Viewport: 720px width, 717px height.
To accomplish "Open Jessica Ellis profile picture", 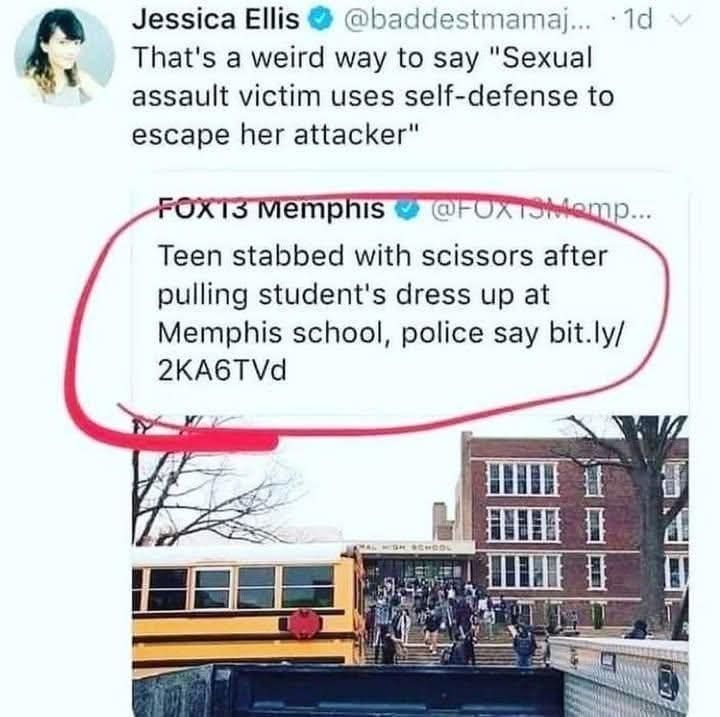I will pyautogui.click(x=65, y=56).
